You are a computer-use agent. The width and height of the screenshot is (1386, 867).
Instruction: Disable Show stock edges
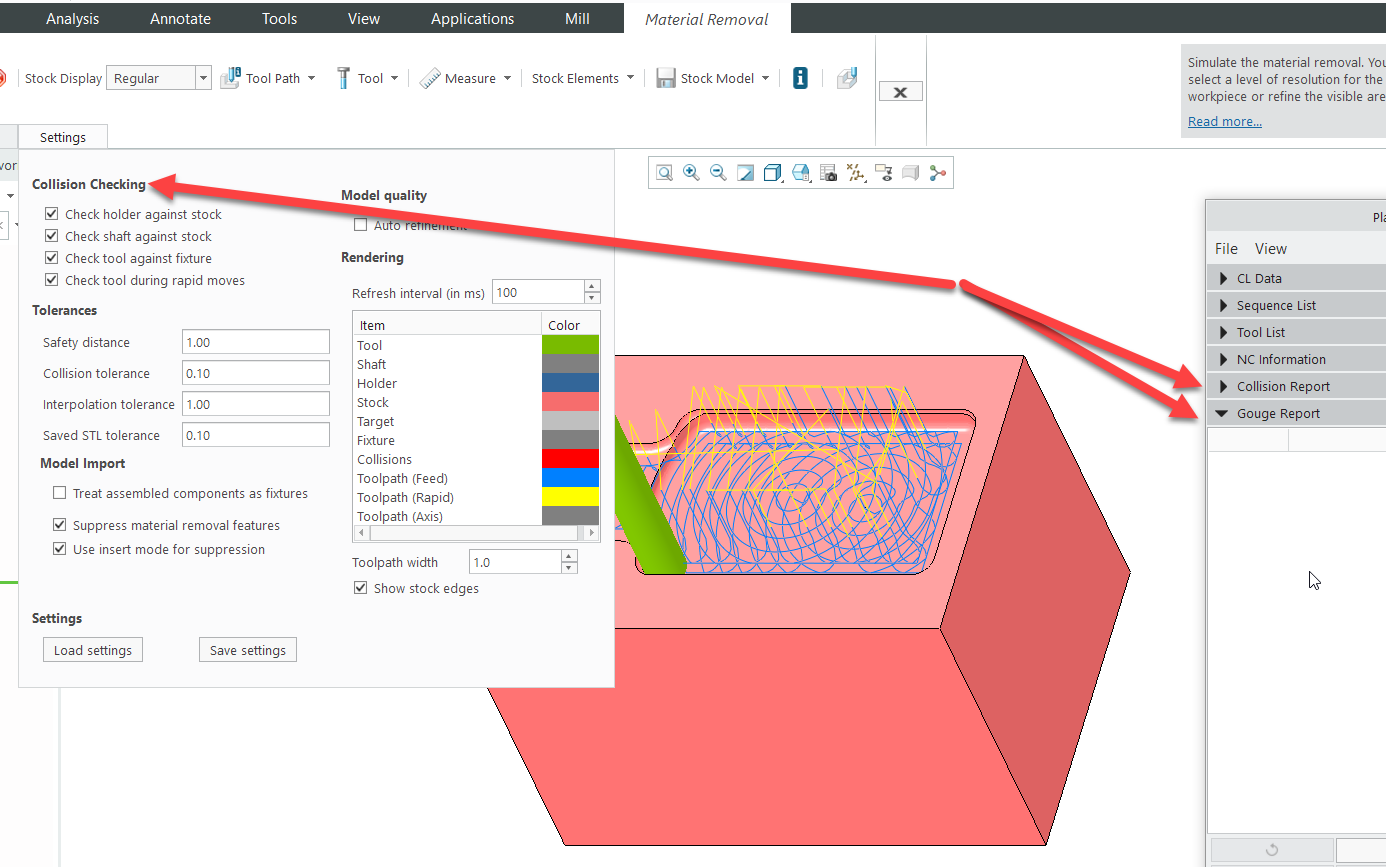click(360, 588)
